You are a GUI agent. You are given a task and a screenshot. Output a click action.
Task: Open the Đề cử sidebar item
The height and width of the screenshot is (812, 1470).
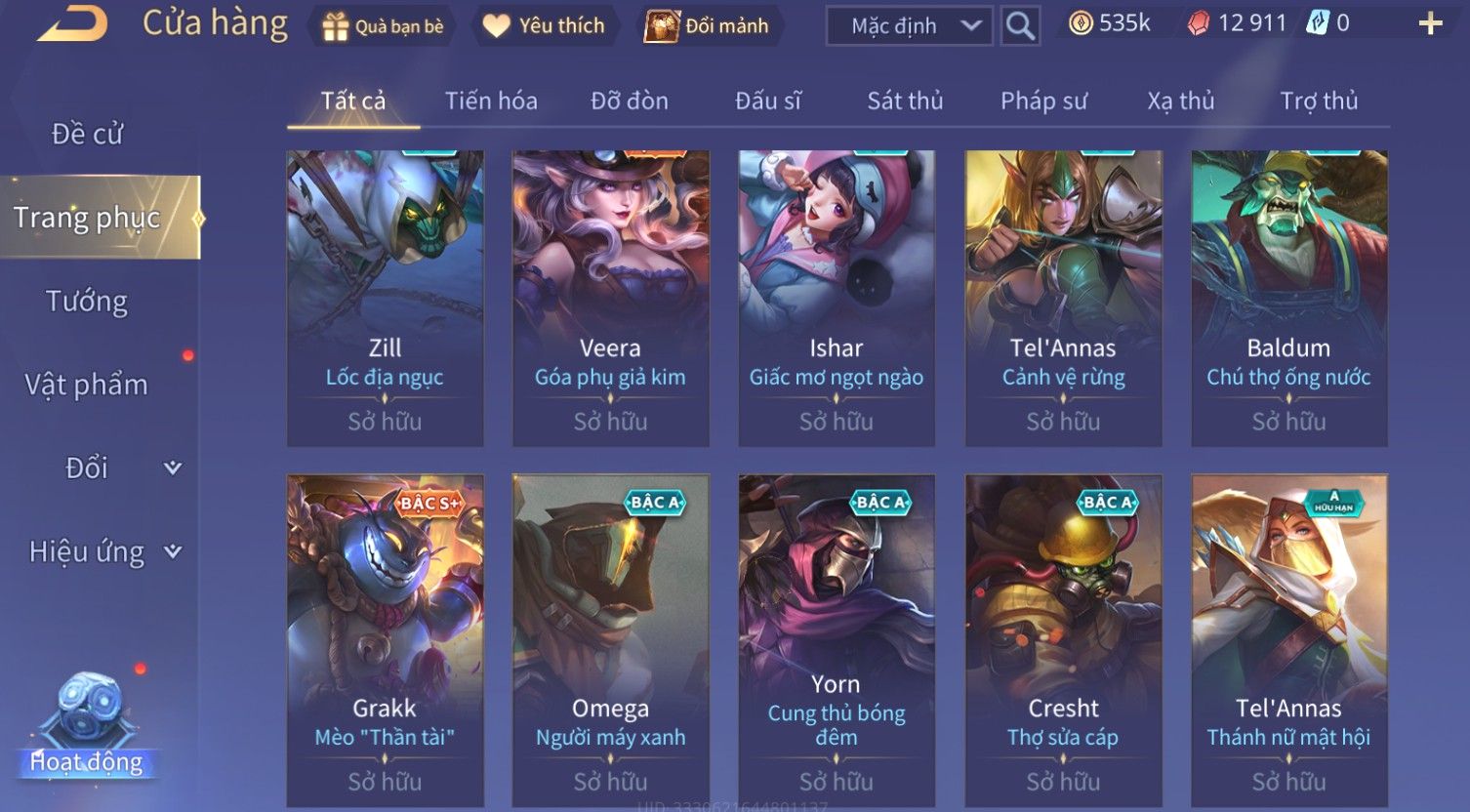86,134
